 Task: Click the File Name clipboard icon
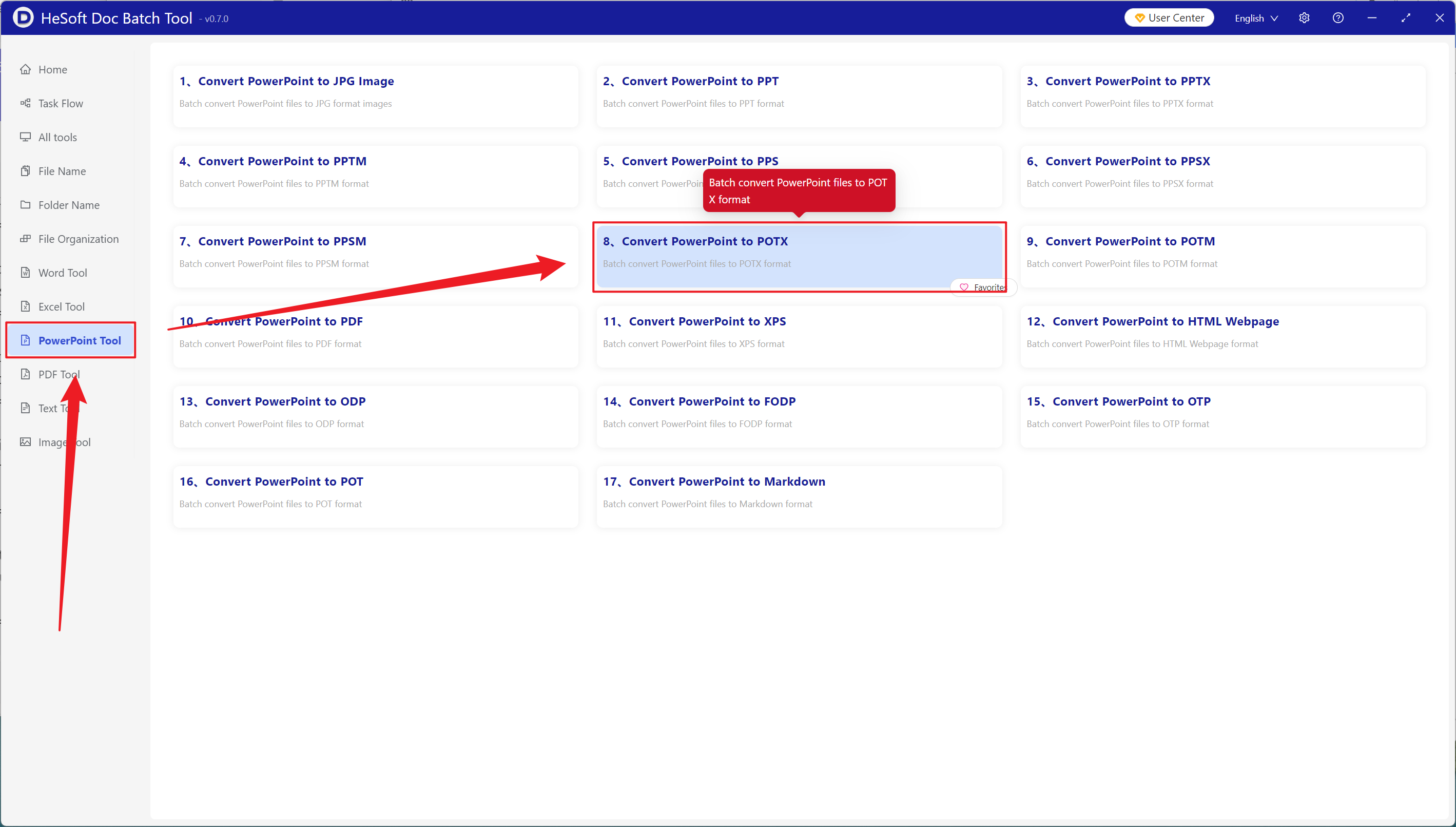25,171
